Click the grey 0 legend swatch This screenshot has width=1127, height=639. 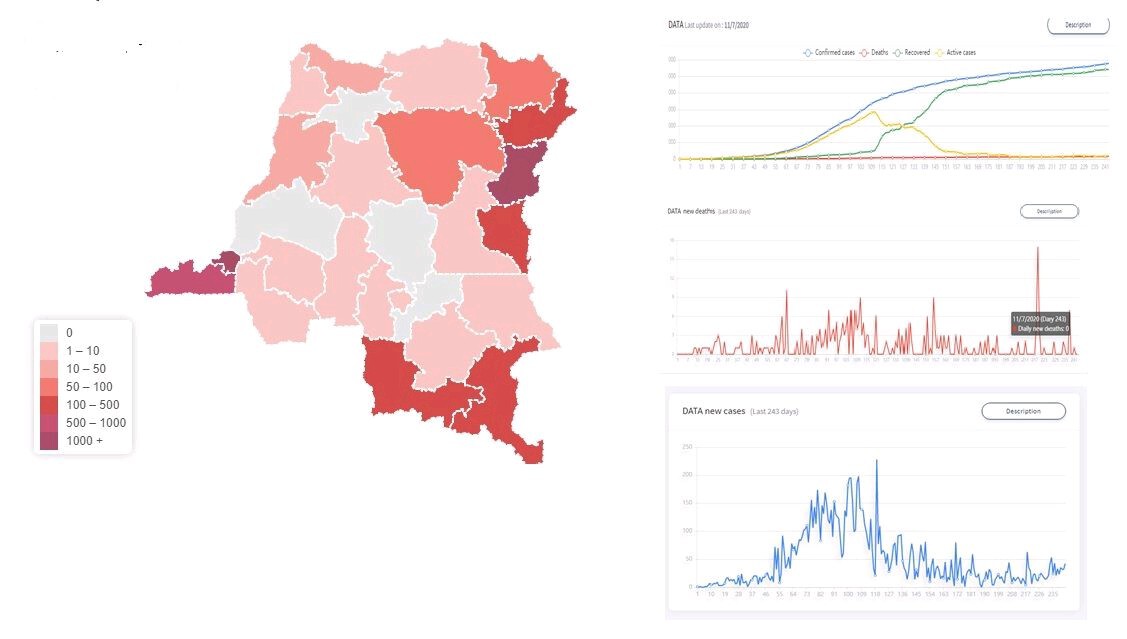(x=48, y=332)
